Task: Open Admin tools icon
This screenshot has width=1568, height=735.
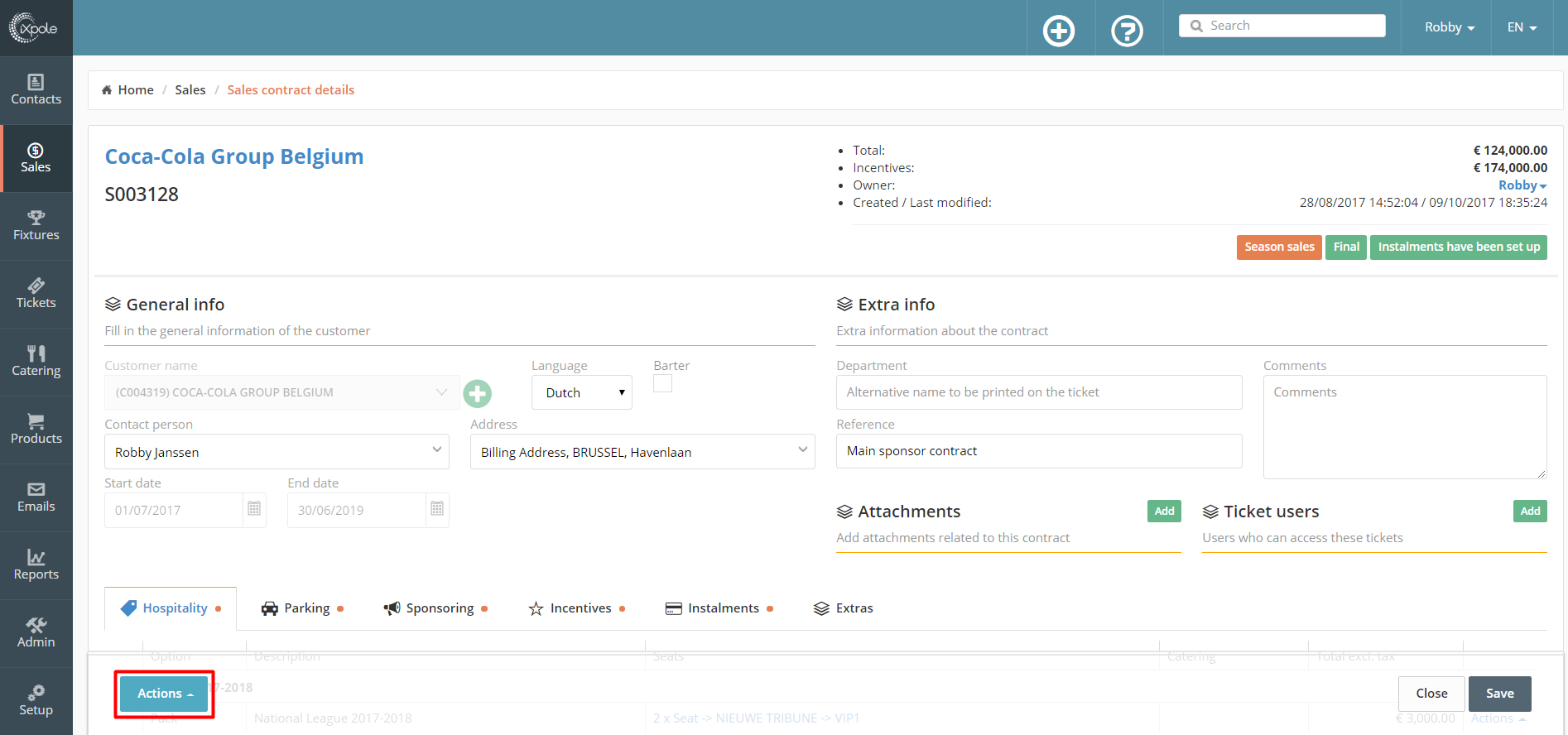Action: 36,625
